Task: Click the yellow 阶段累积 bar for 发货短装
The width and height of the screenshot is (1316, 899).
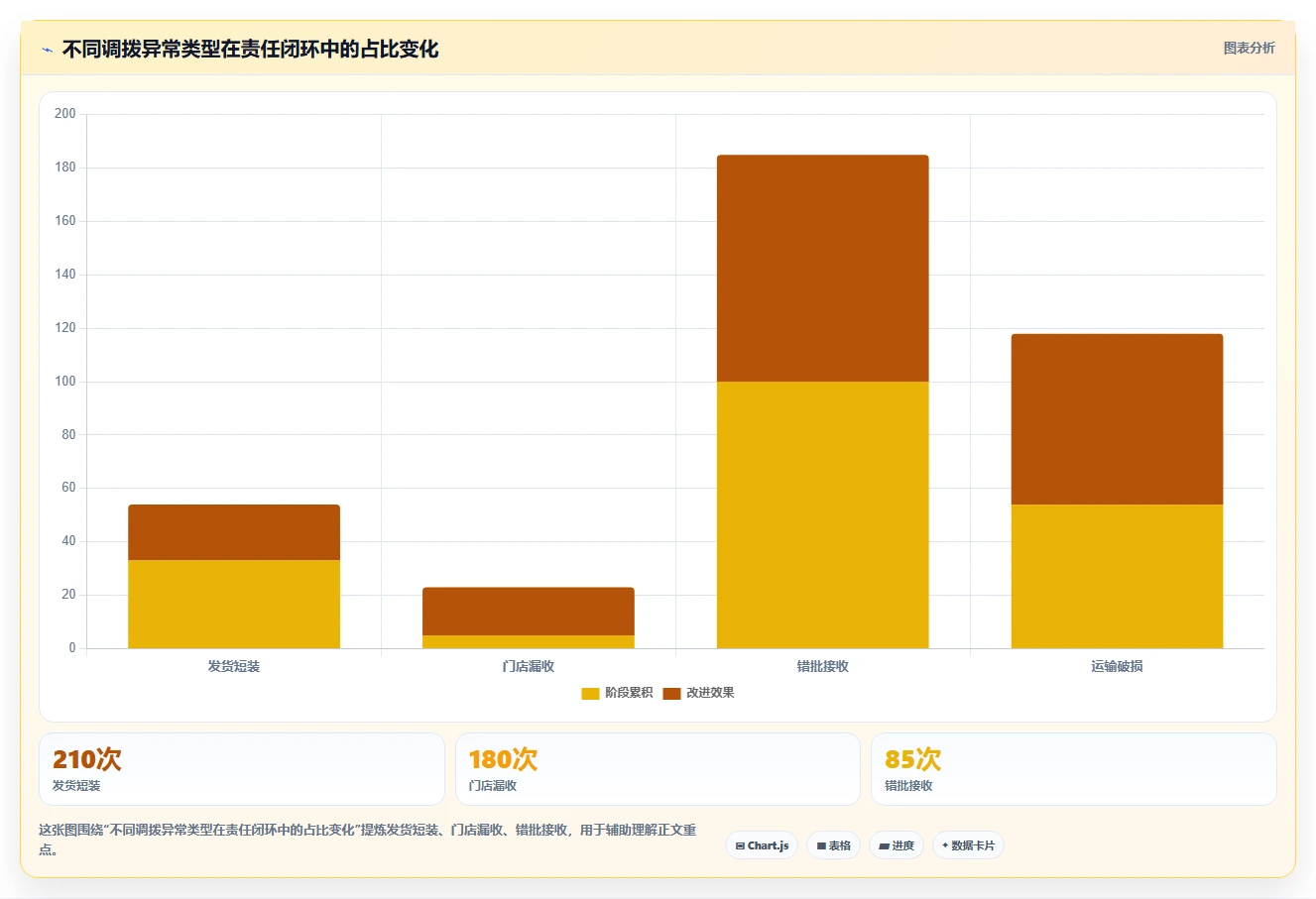Action: 234,605
